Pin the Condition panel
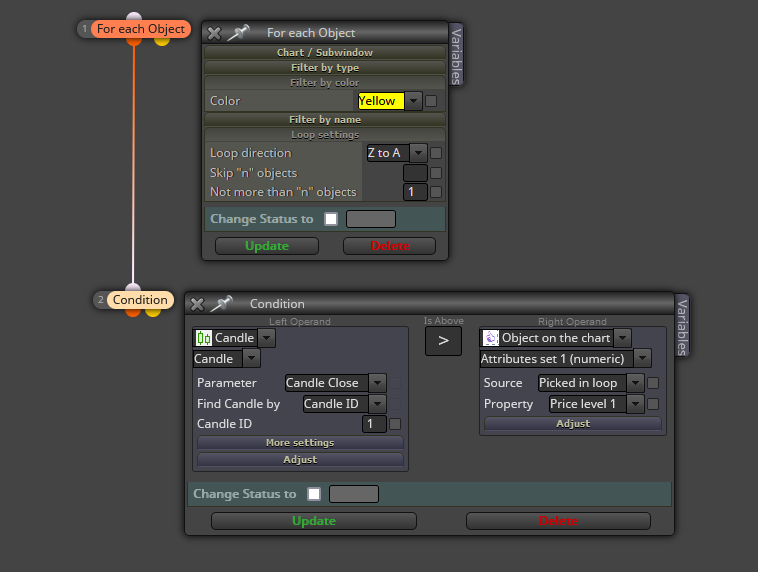The width and height of the screenshot is (758, 572). tap(221, 304)
